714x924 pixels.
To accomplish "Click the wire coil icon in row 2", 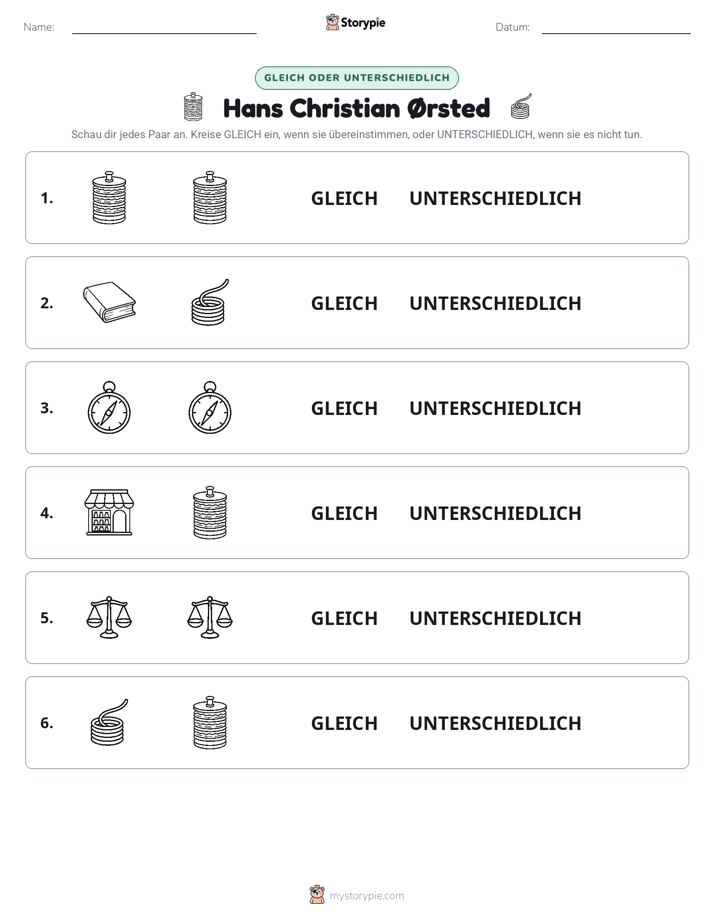I will [x=210, y=302].
